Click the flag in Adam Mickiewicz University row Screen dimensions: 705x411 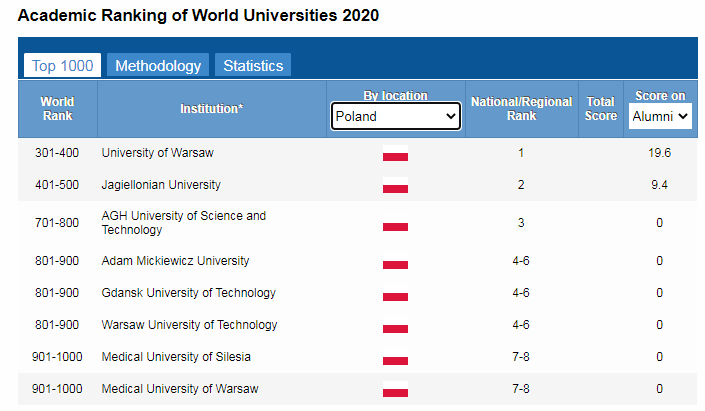point(395,261)
